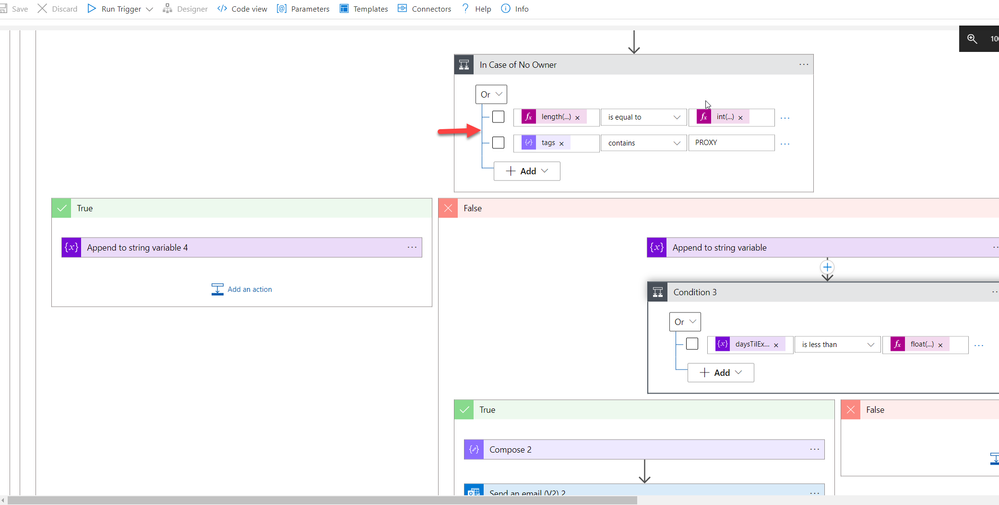This screenshot has width=999, height=505.
Task: Open the row menu for the length(...) condition
Action: (x=785, y=118)
